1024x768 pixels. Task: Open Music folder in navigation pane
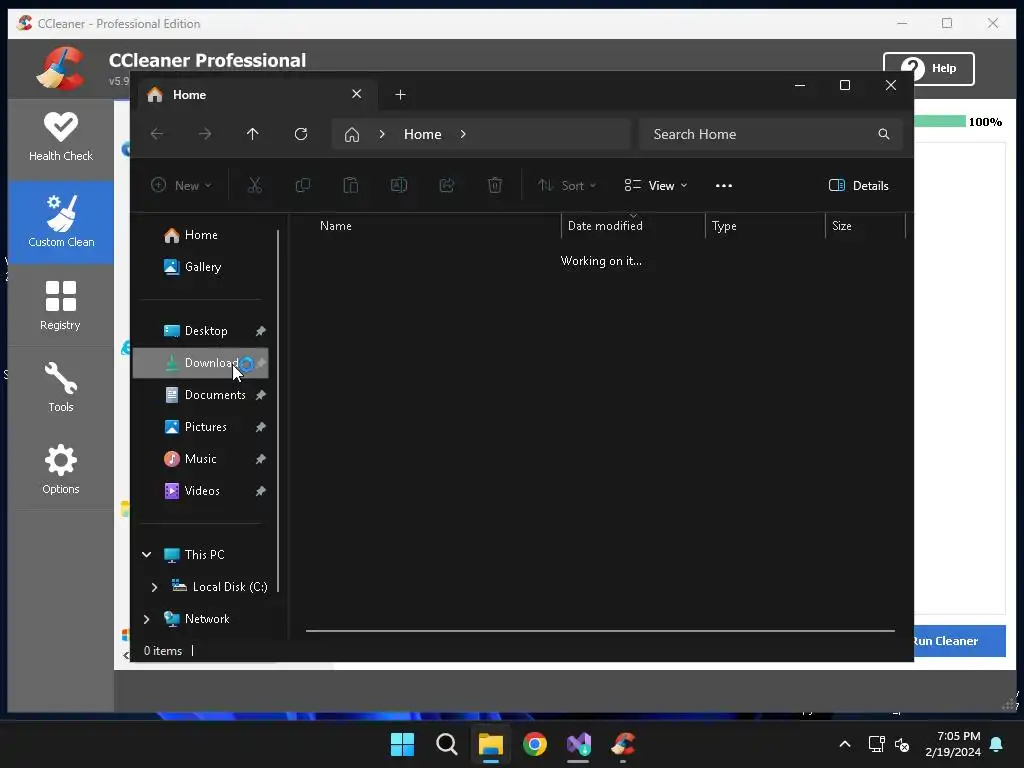(201, 459)
